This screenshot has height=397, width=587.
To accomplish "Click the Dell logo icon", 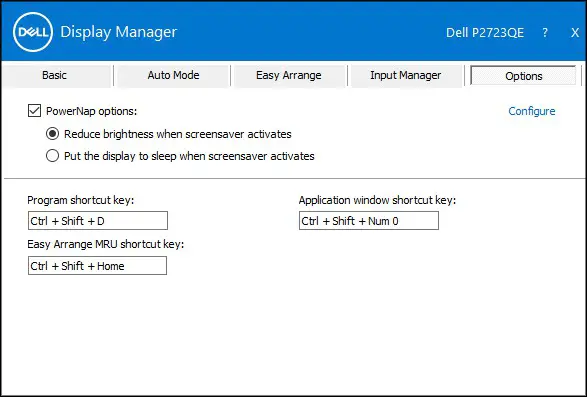I will click(33, 32).
